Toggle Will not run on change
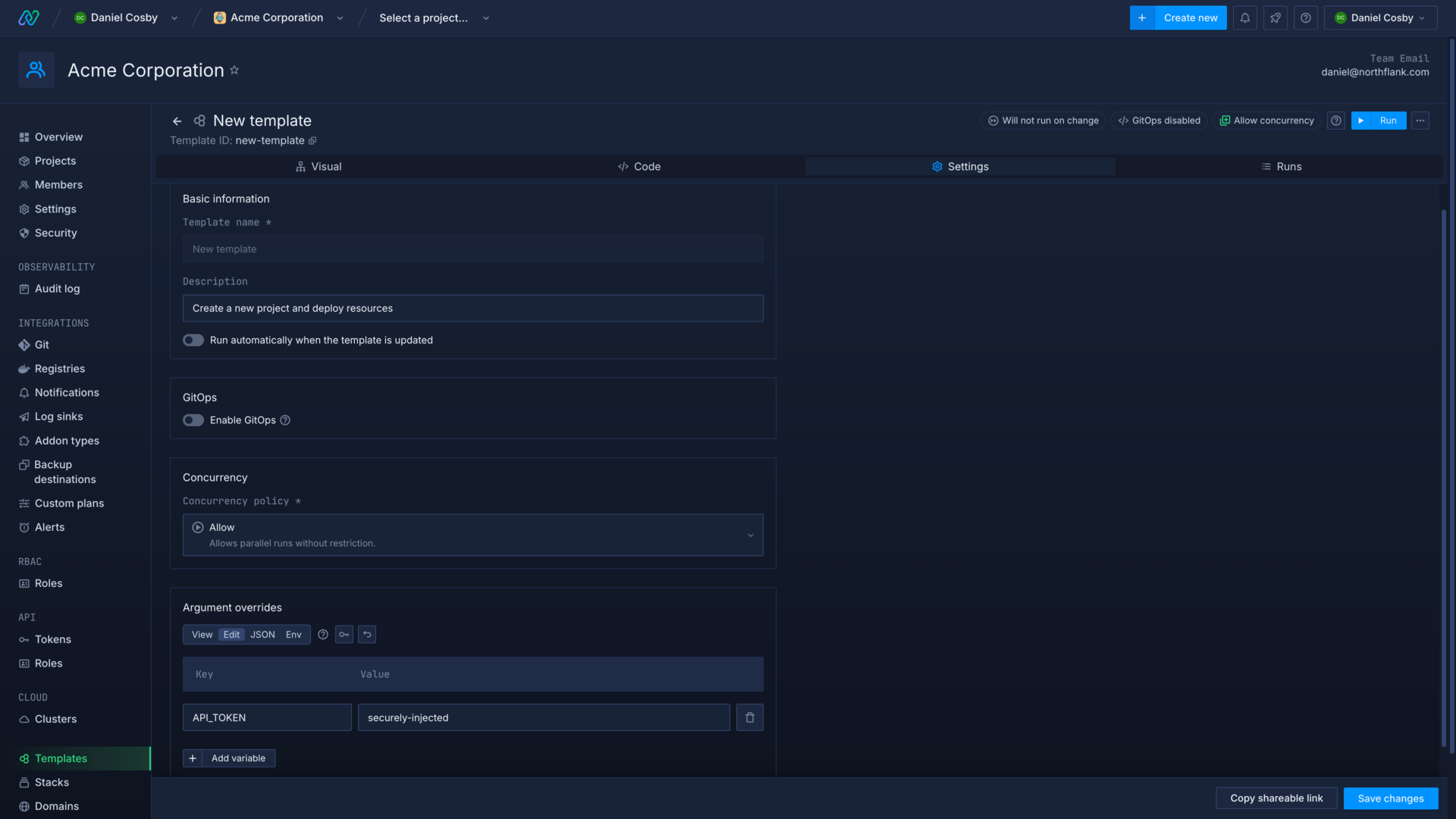This screenshot has width=1456, height=819. (x=1043, y=121)
